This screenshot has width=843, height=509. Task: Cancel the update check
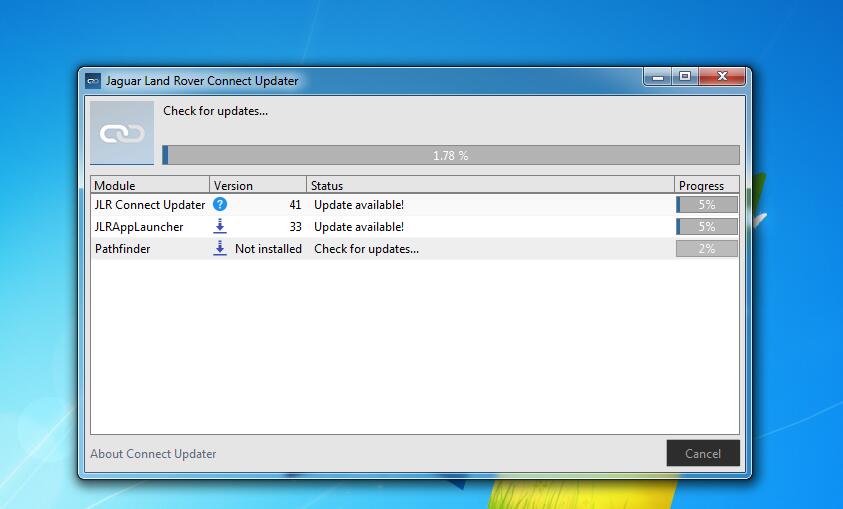(703, 453)
